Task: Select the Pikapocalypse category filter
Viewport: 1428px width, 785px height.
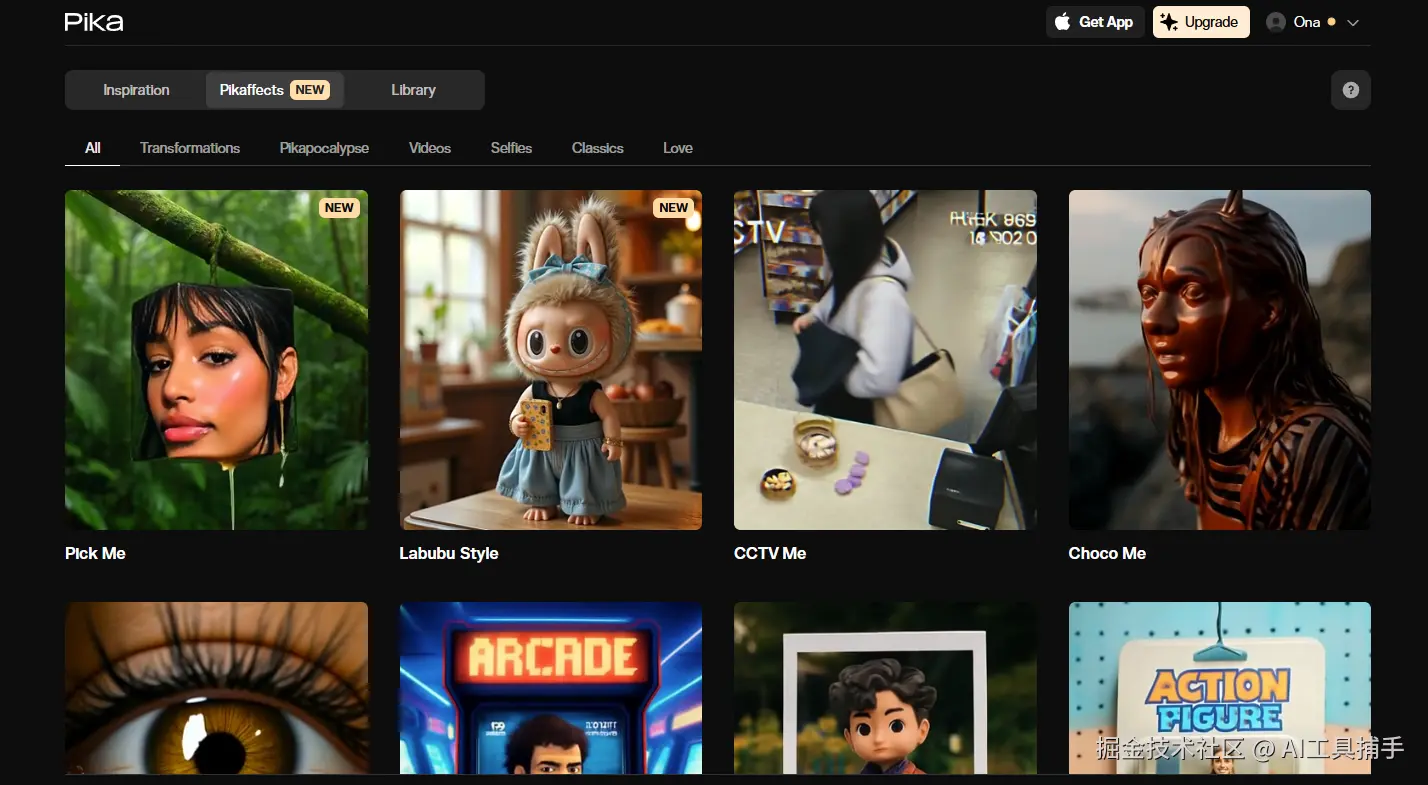Action: (324, 148)
